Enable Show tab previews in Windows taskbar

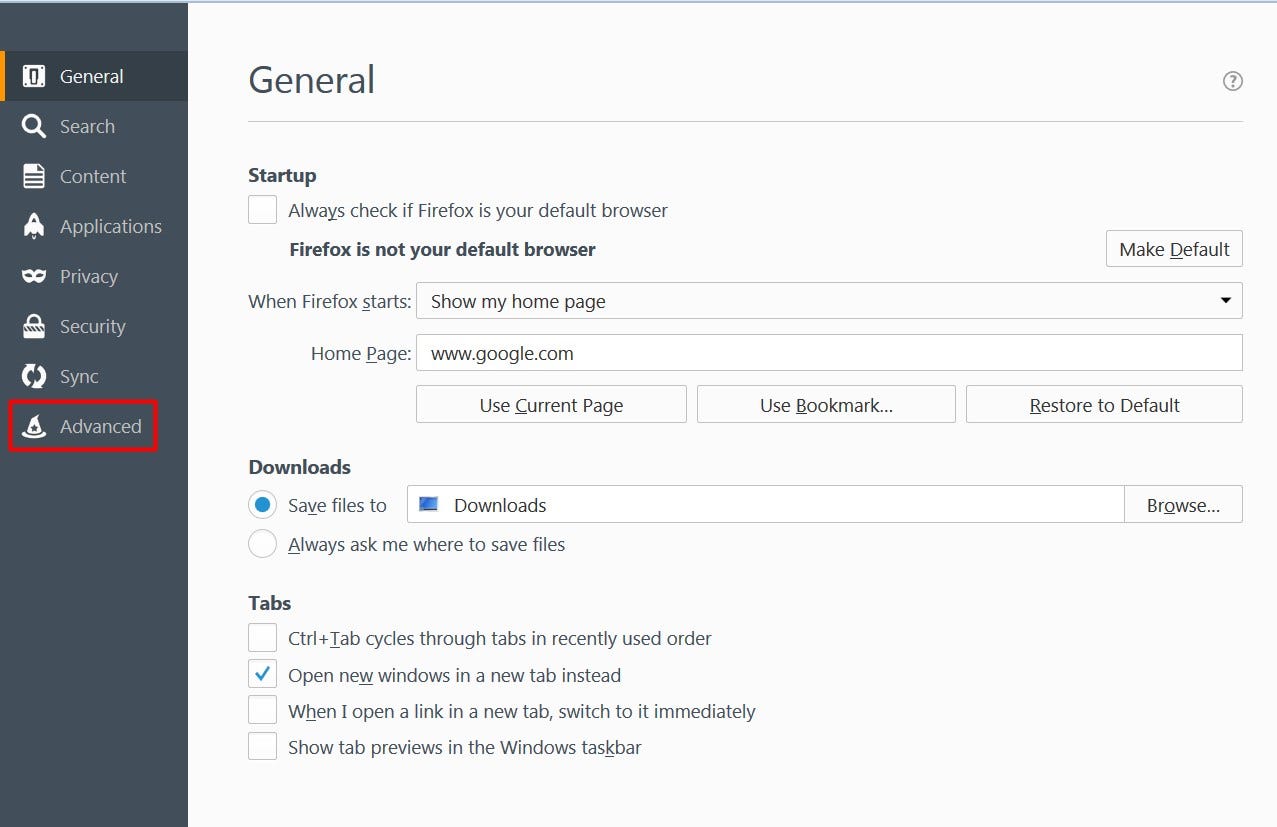(x=262, y=746)
